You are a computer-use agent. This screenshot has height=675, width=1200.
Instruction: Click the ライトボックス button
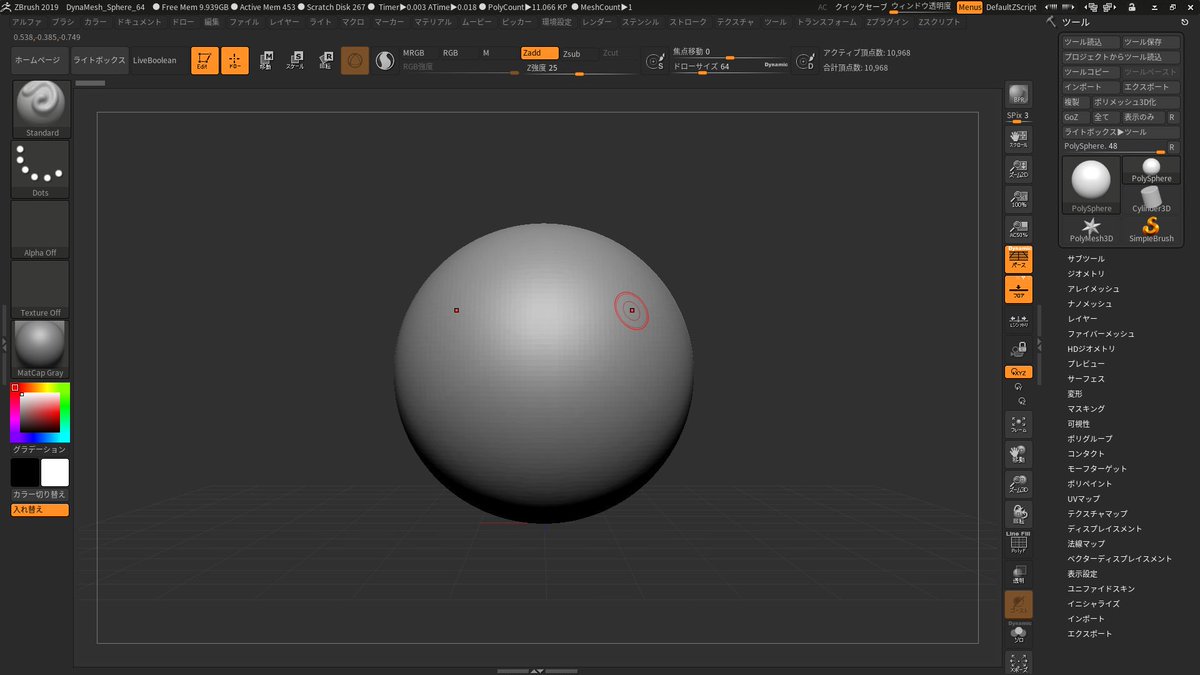pos(100,61)
